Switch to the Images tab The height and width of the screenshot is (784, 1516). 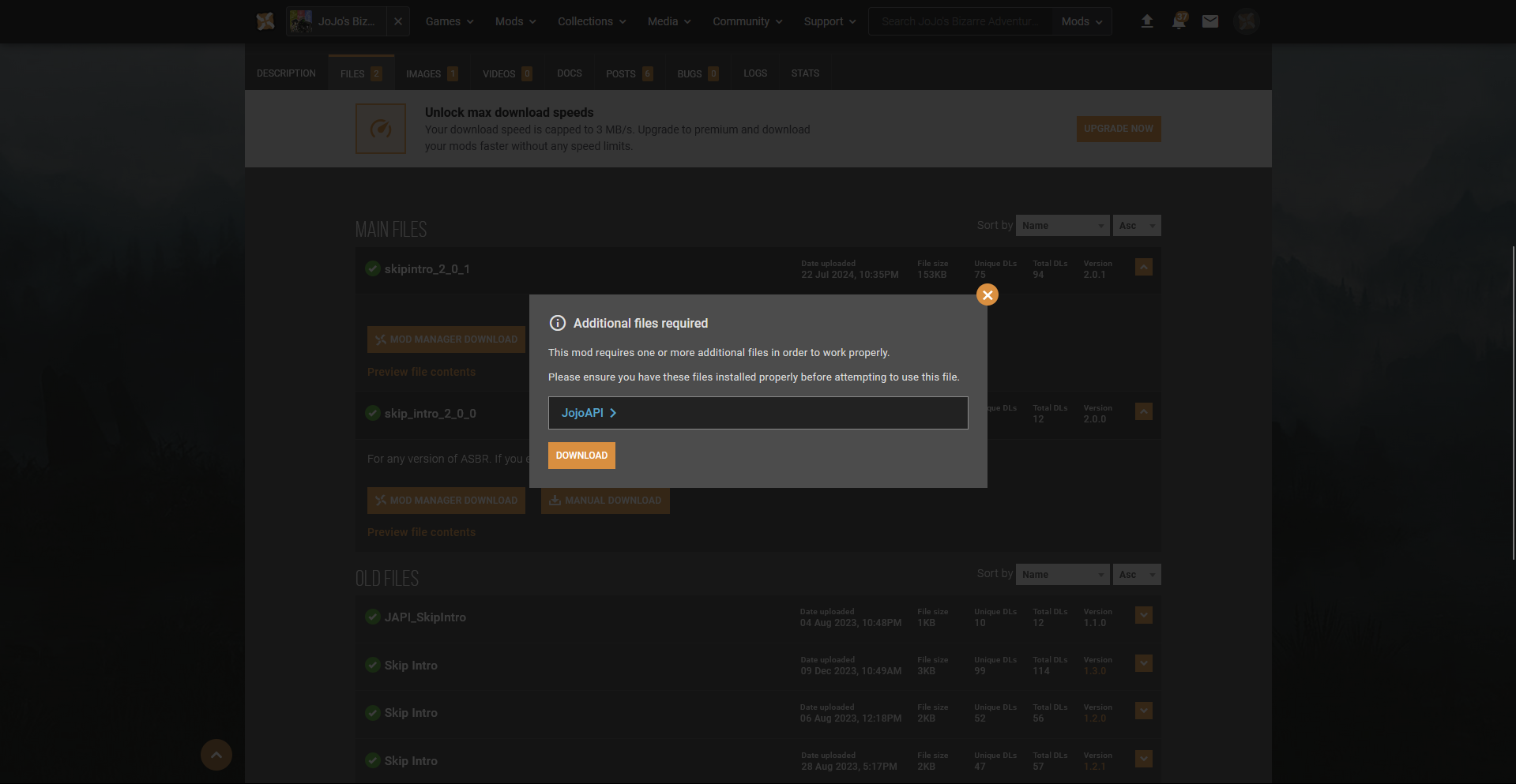[432, 73]
